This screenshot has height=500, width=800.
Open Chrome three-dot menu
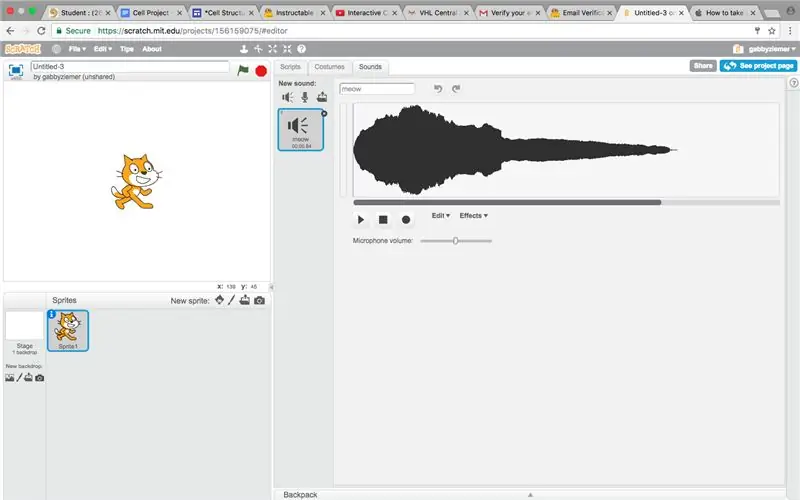point(790,31)
